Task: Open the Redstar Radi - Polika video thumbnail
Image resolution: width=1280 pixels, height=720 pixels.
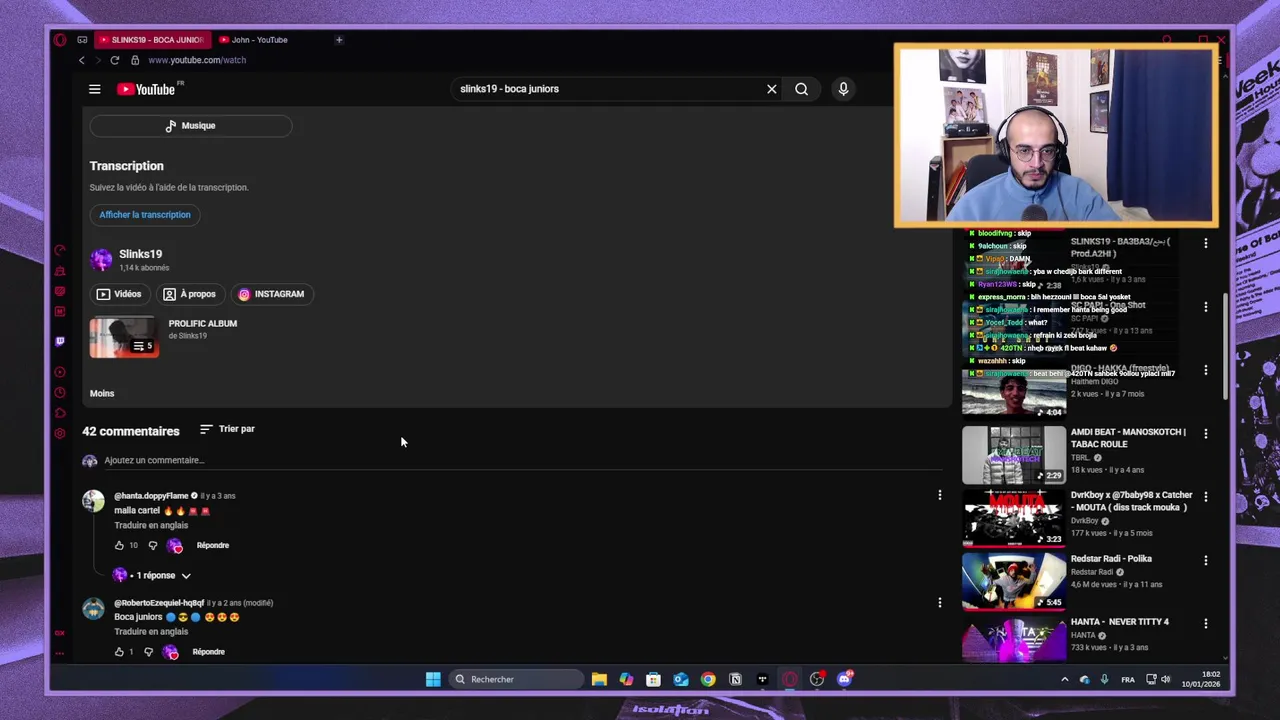Action: [1014, 582]
